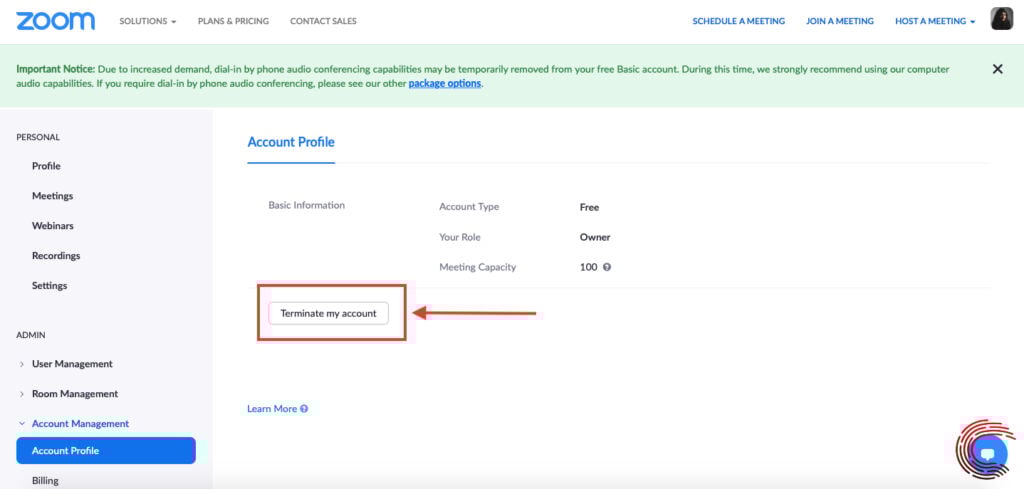The height and width of the screenshot is (489, 1024).
Task: Open the package options link
Action: coord(445,84)
